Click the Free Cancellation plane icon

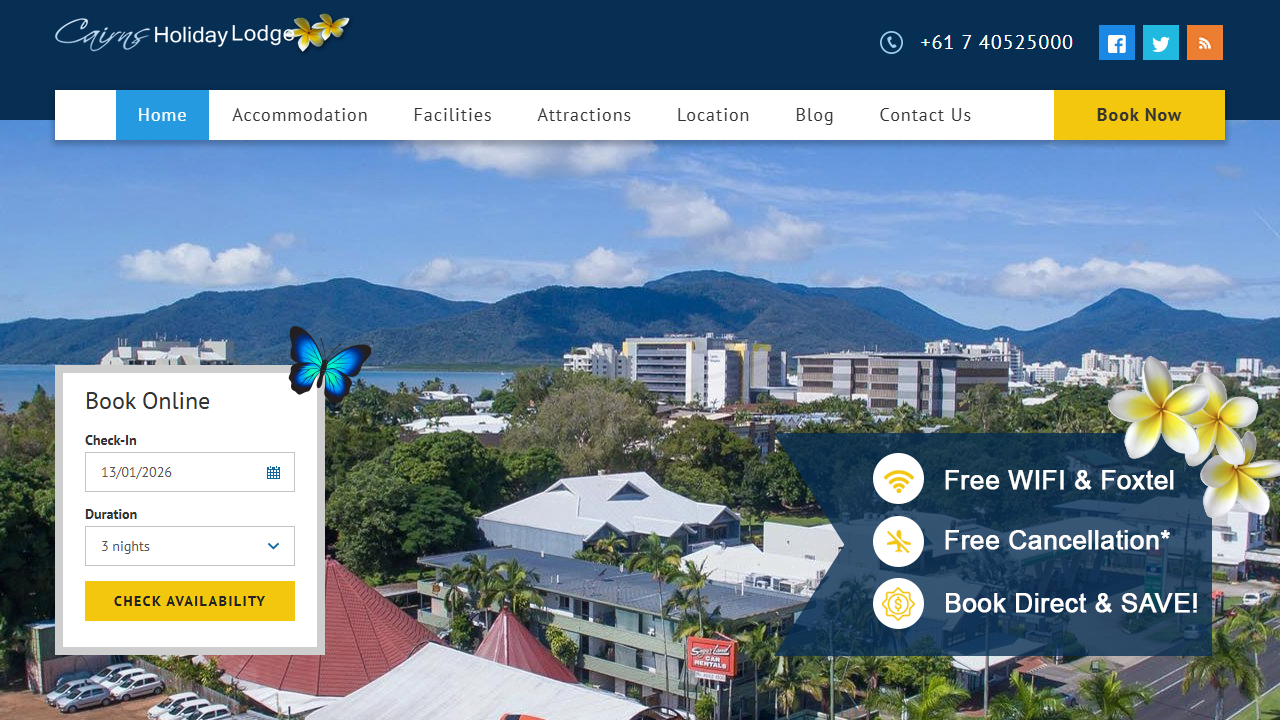(898, 542)
